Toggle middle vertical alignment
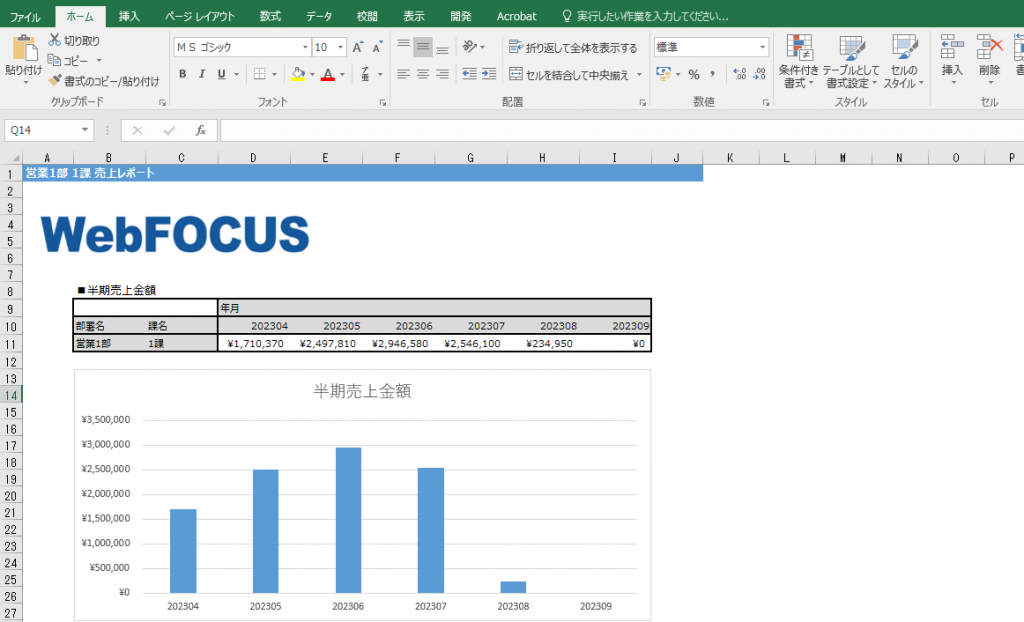The height and width of the screenshot is (622, 1024). (x=423, y=47)
